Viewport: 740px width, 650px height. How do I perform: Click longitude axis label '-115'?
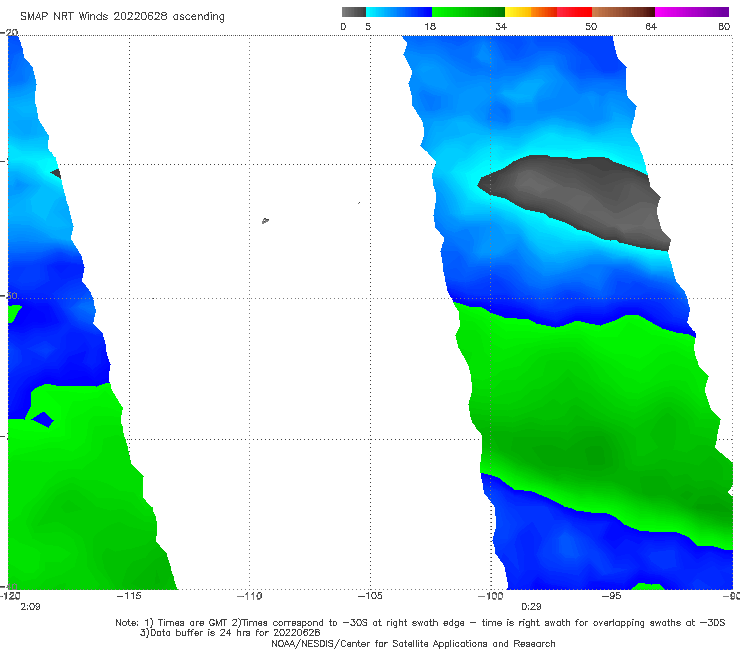pos(129,596)
